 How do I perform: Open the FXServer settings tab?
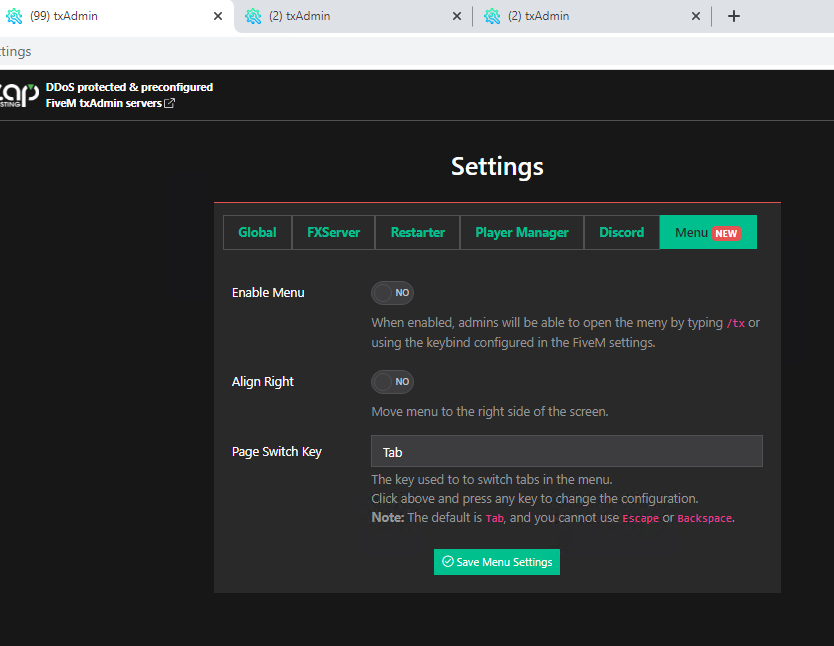pos(333,232)
